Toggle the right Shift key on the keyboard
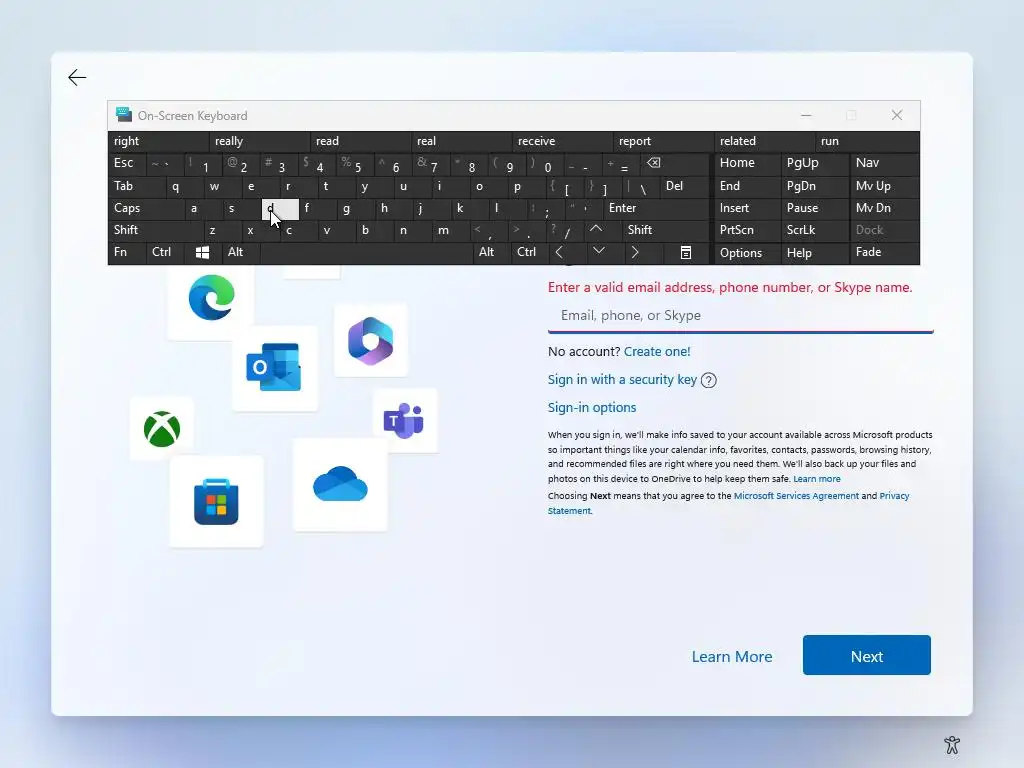This screenshot has height=768, width=1024. 665,230
